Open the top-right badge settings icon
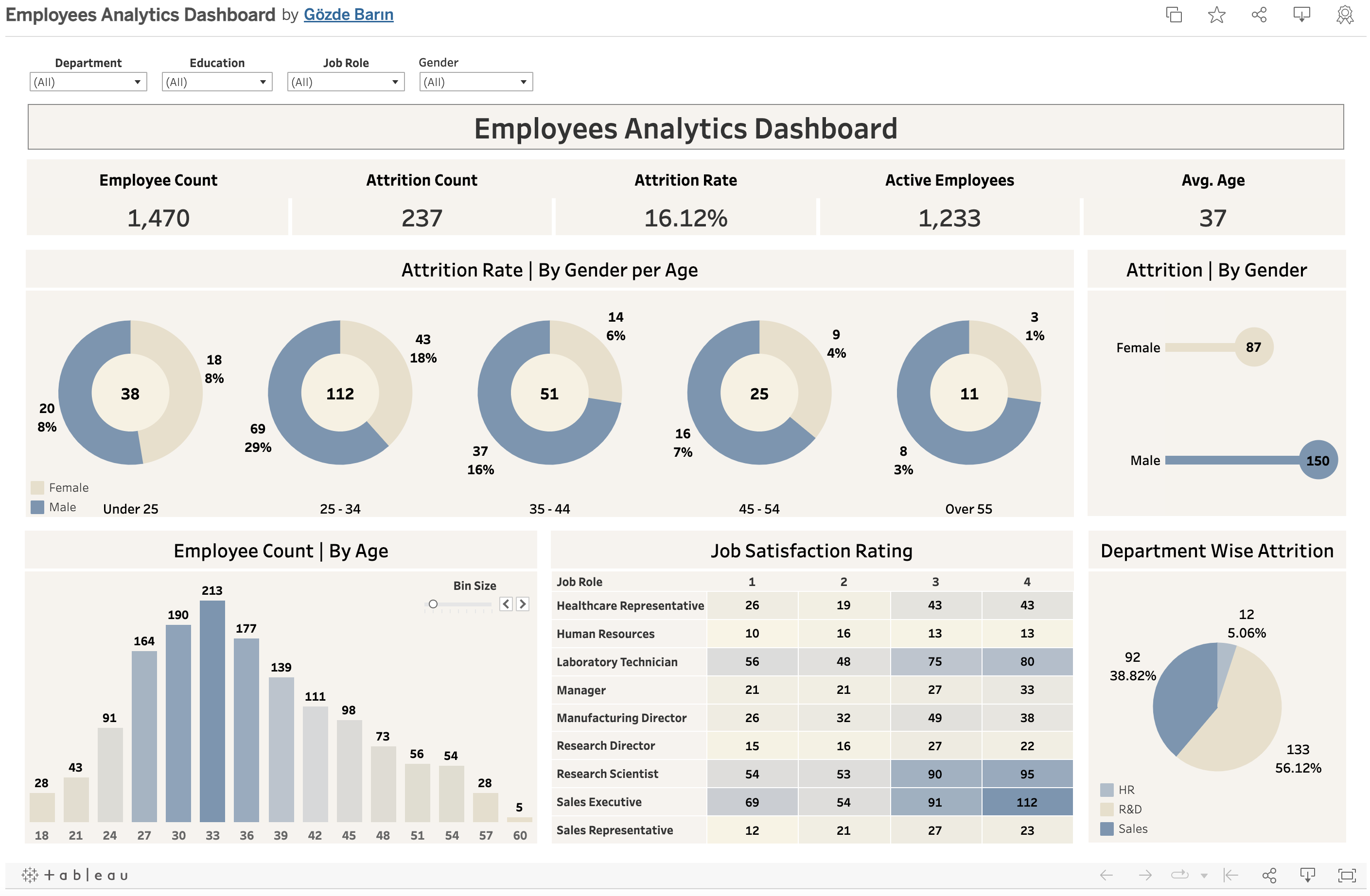This screenshot has height=896, width=1370. 1345,15
